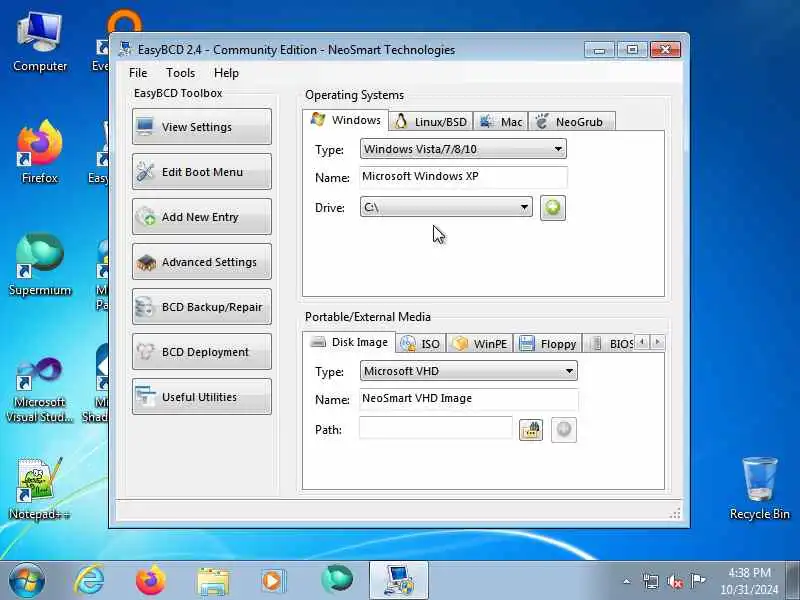The height and width of the screenshot is (600, 800).
Task: Switch to the Linux/BSD tab
Action: (x=431, y=121)
